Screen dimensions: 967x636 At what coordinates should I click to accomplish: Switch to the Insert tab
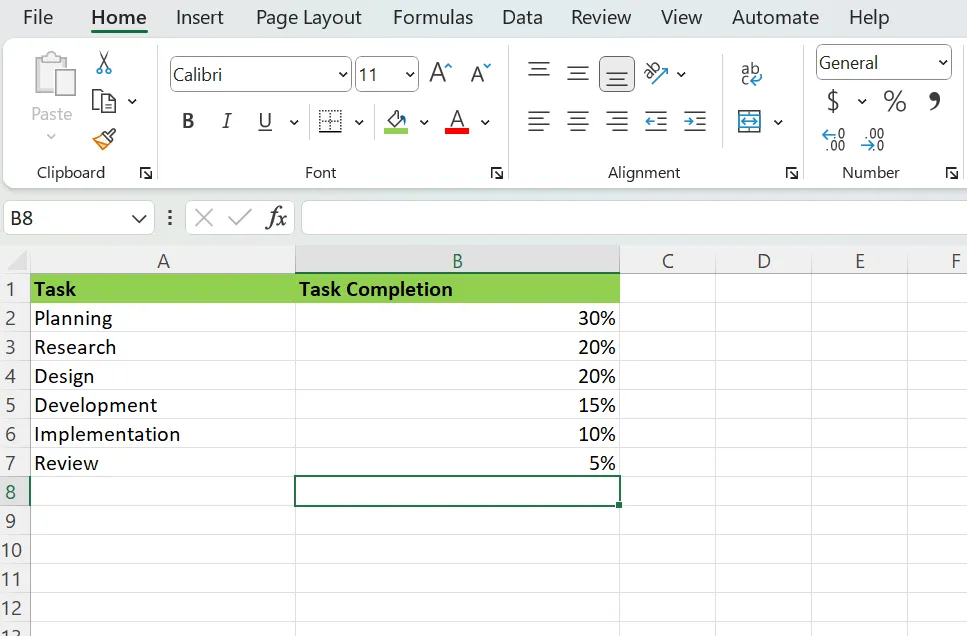pos(199,17)
